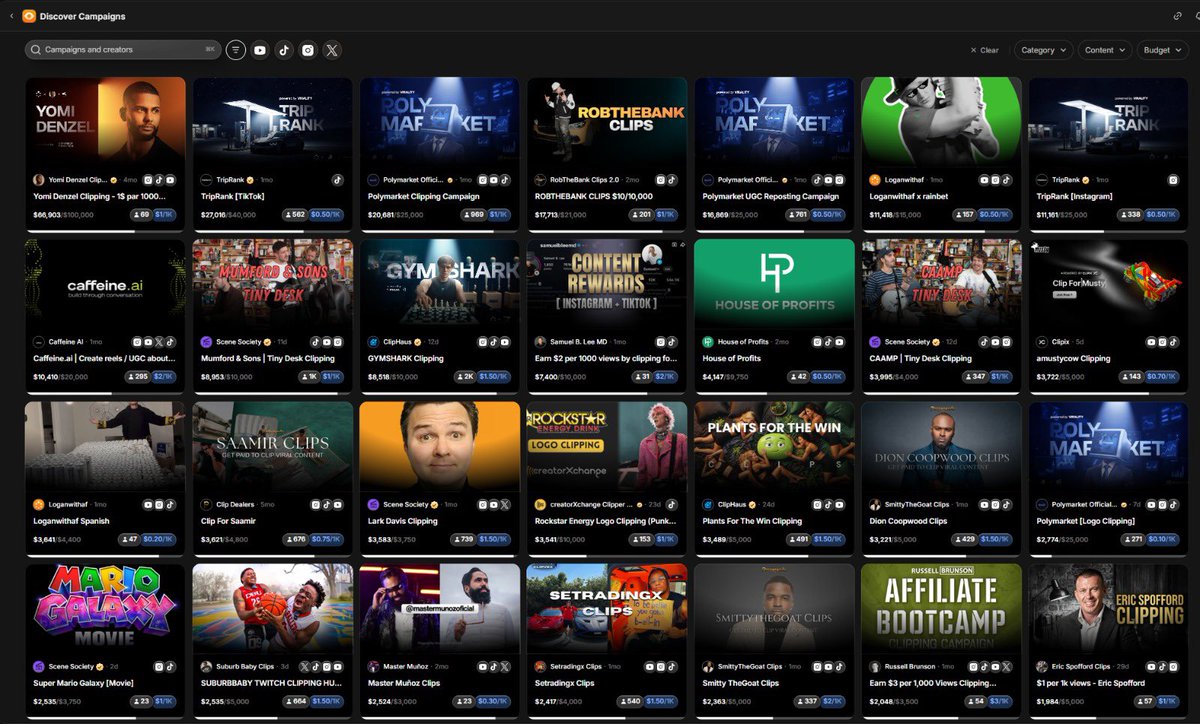
Task: Open Setradingx Clips creator avatar
Action: pos(540,667)
